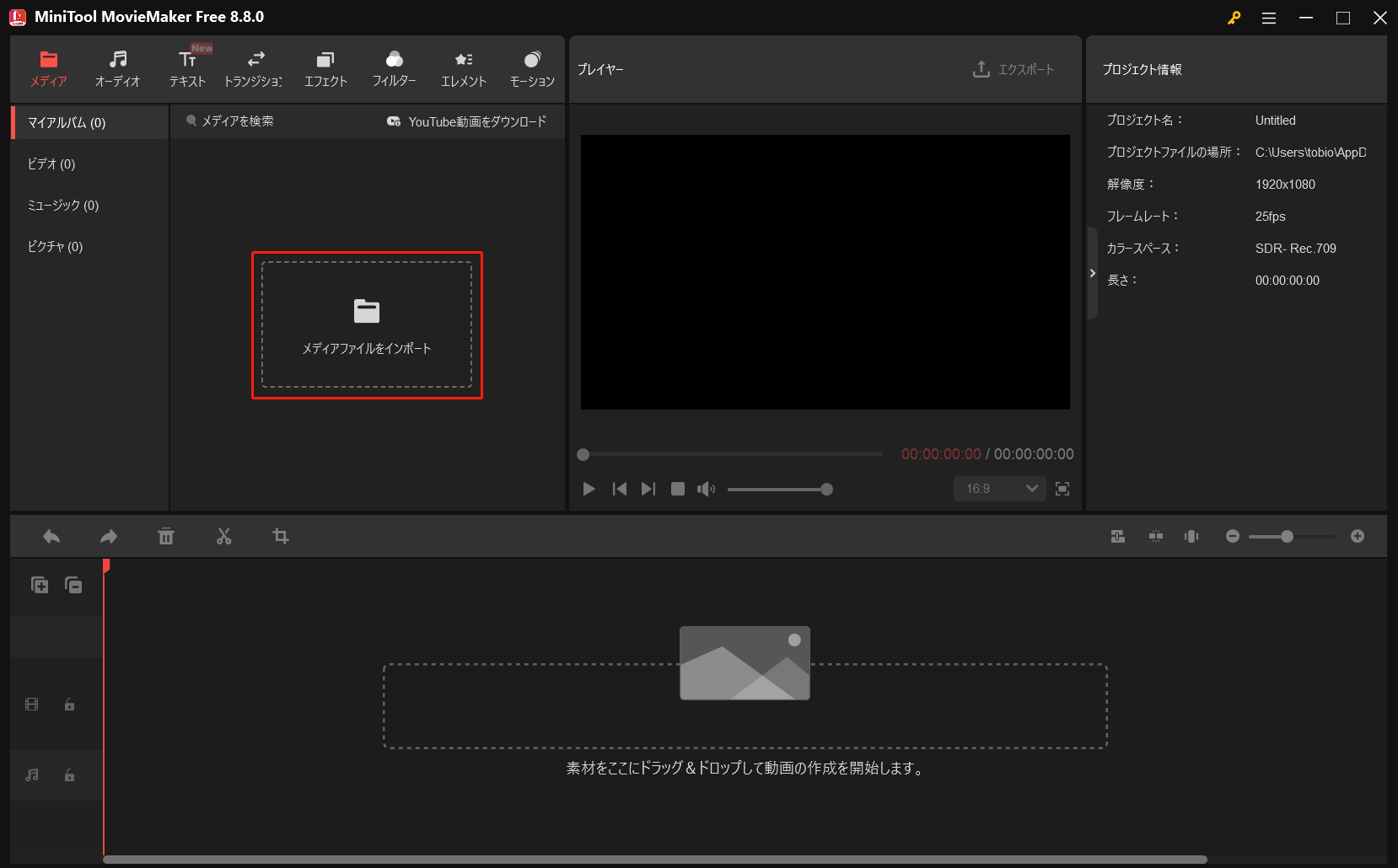Click the project file location path

click(x=1311, y=153)
